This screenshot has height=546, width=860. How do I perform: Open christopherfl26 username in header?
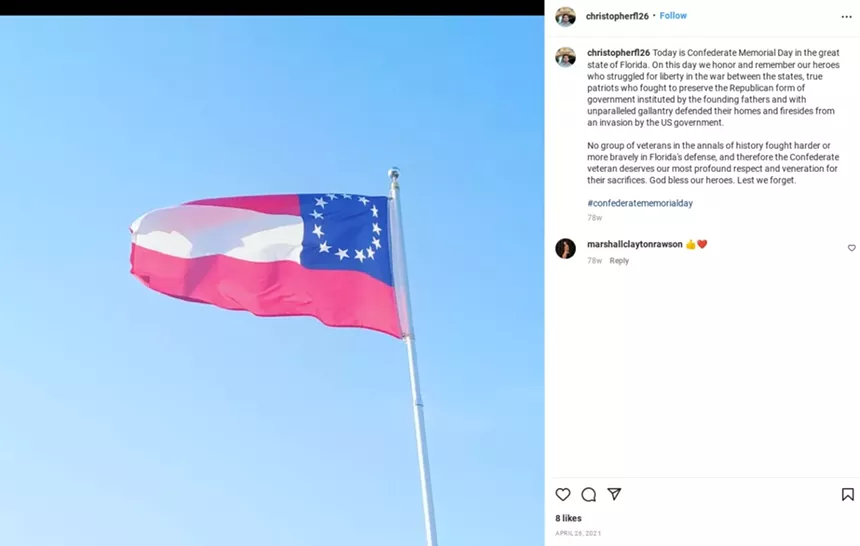tap(617, 16)
